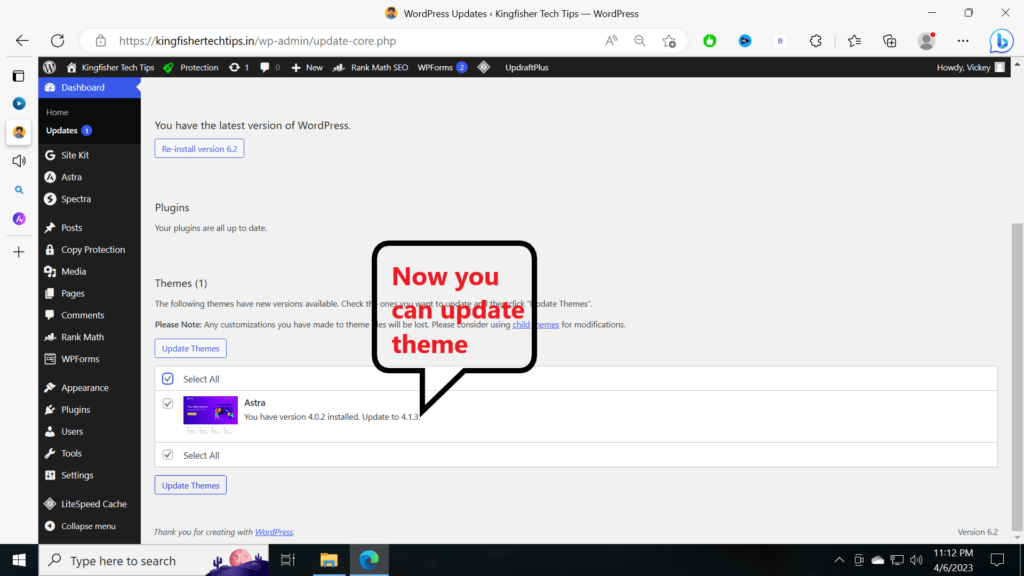This screenshot has height=576, width=1024.
Task: Click the browser address bar URL
Action: (x=257, y=40)
